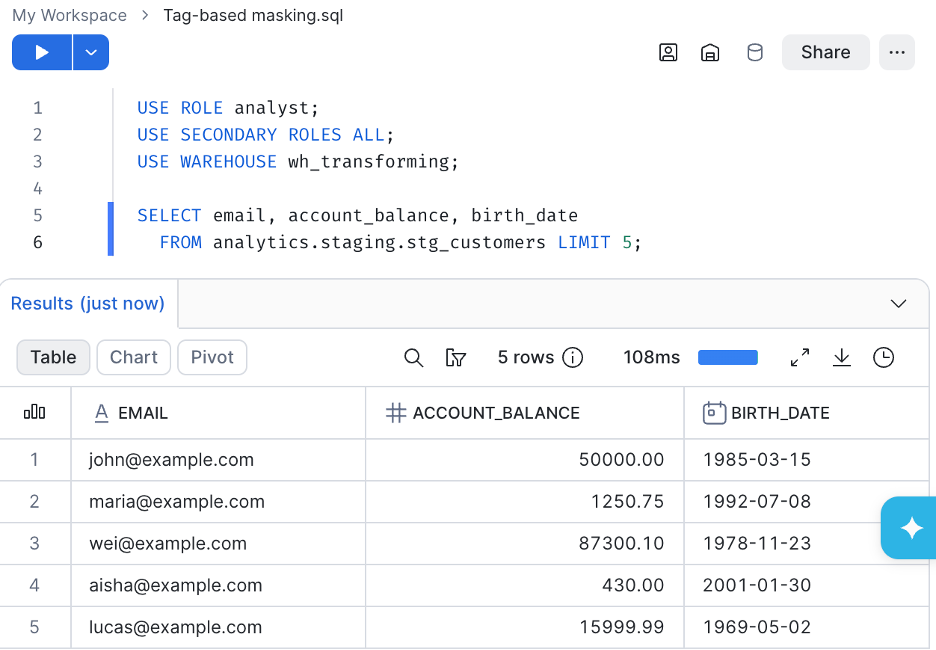Place cursor on USE WAREHOUSE wh_transforming line
This screenshot has height=650, width=936.
click(298, 162)
